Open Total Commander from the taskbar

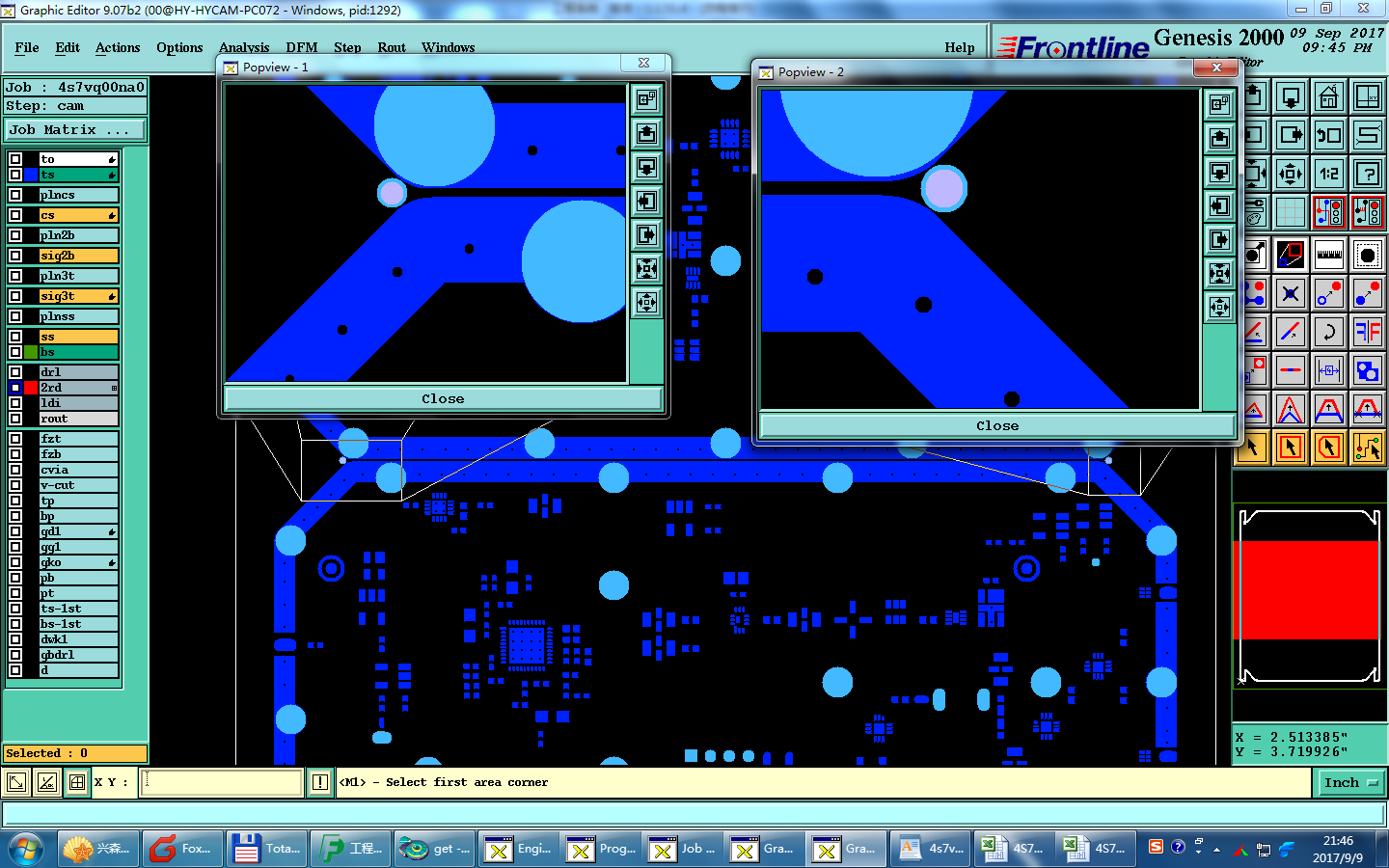coord(266,849)
